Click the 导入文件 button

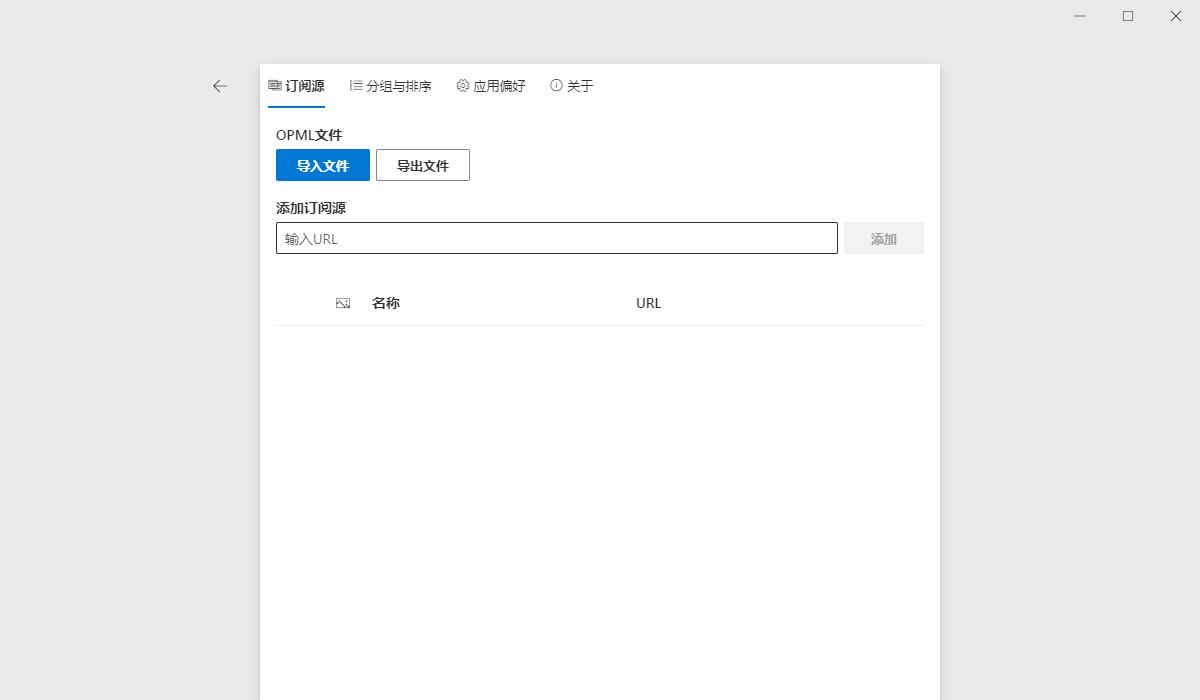322,164
